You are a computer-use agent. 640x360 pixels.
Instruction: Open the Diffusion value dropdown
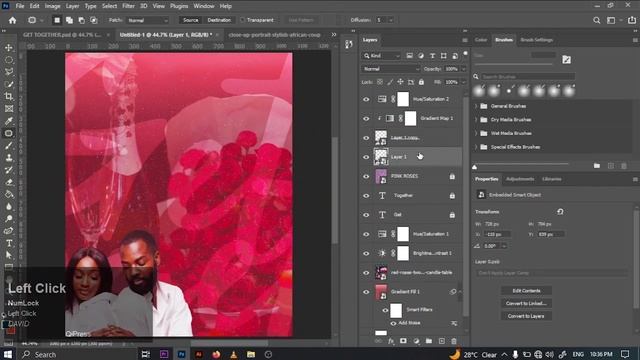pyautogui.click(x=391, y=20)
